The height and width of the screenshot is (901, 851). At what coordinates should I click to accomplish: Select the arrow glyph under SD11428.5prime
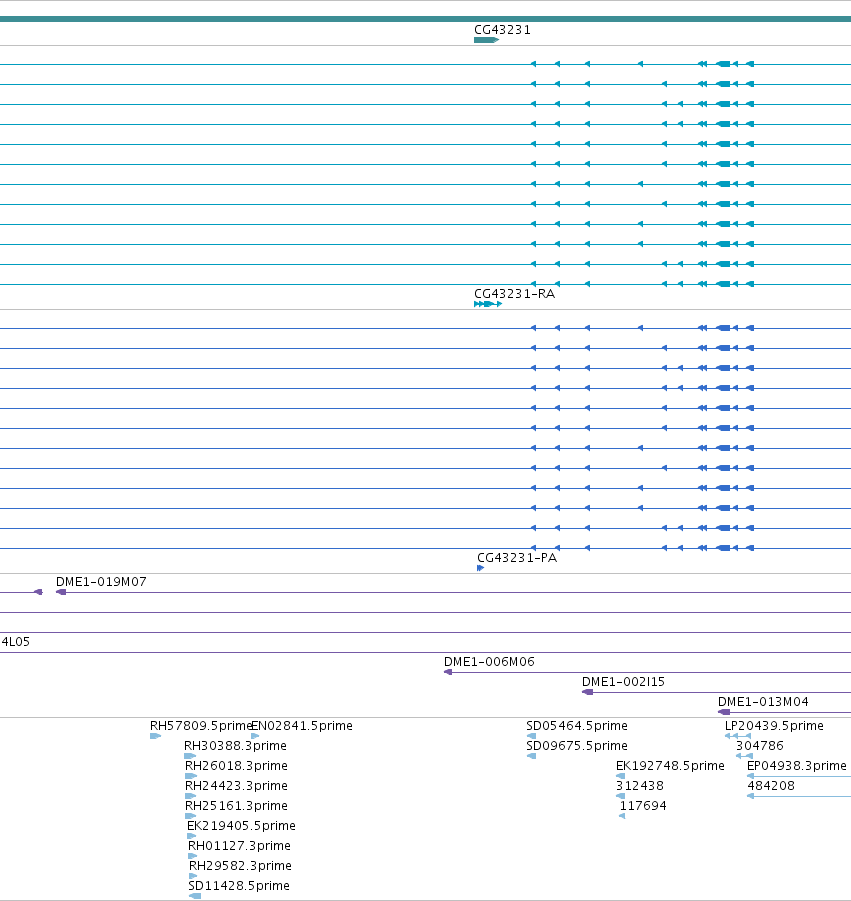point(195,896)
